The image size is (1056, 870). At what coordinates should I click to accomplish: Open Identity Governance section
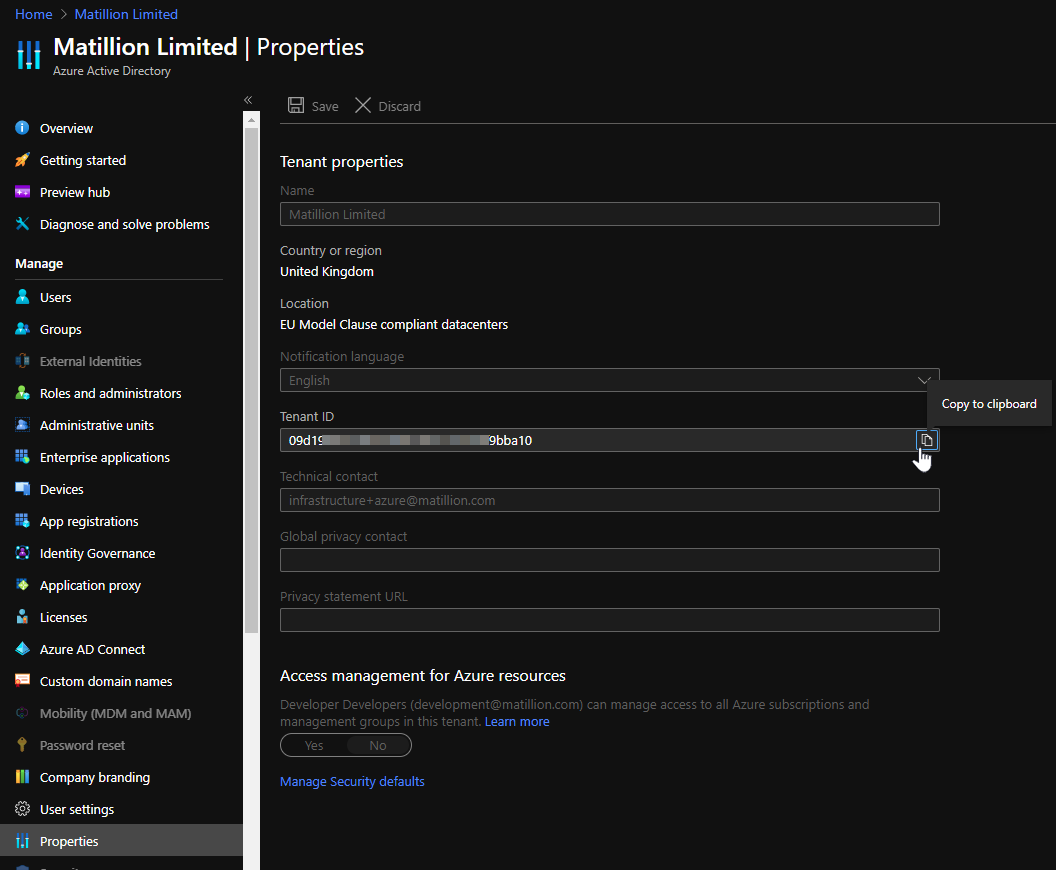(x=98, y=554)
